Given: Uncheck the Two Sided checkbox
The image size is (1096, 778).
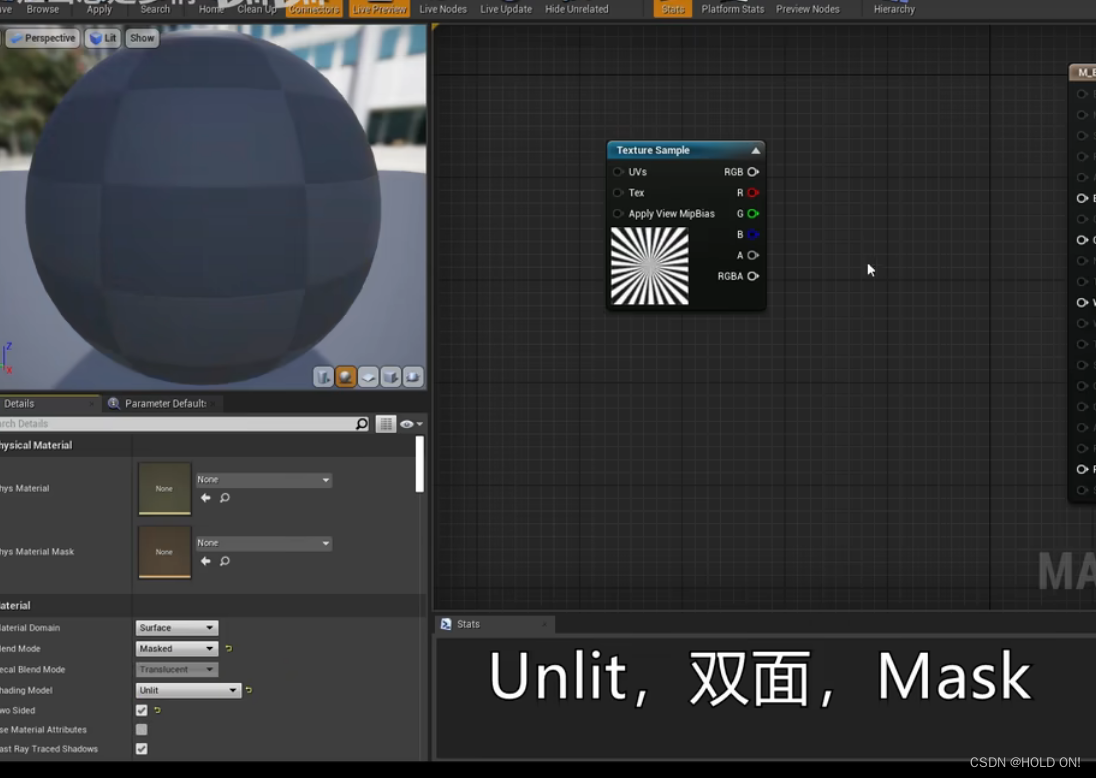Looking at the screenshot, I should point(141,709).
